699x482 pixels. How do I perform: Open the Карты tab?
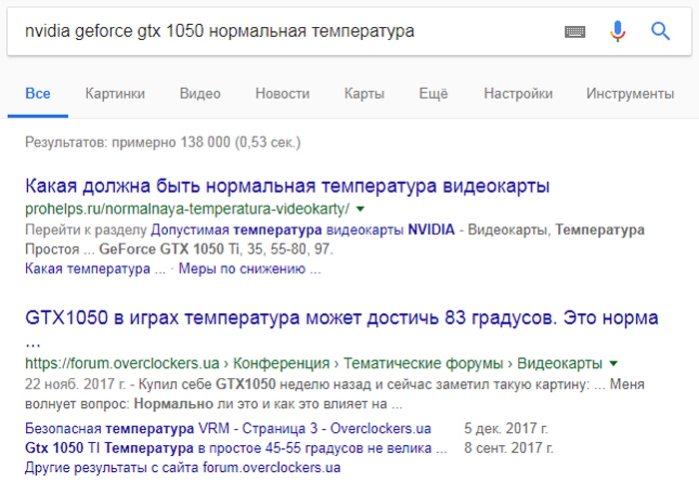click(364, 94)
